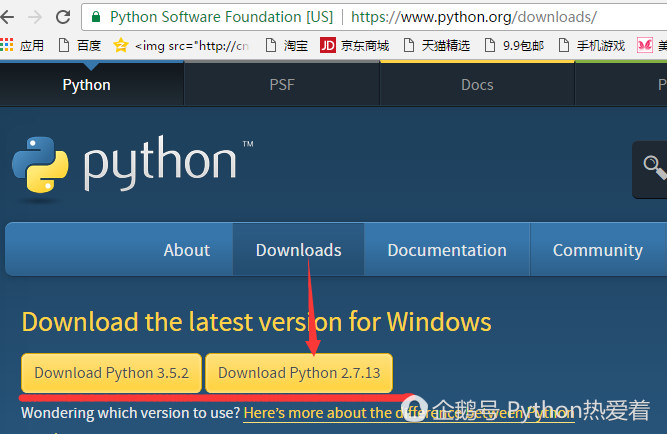Click the pink butterfly bookmark icon
Image resolution: width=667 pixels, height=434 pixels.
[644, 45]
